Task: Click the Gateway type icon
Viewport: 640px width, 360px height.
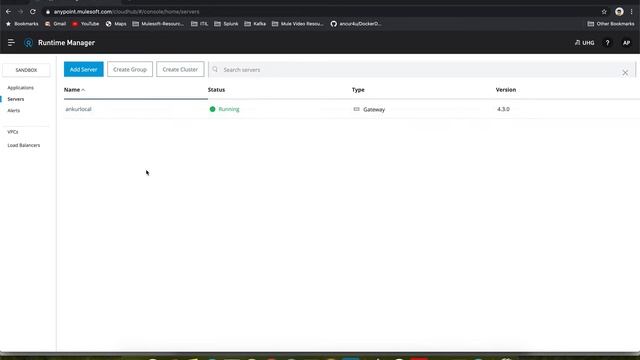Action: click(x=356, y=109)
